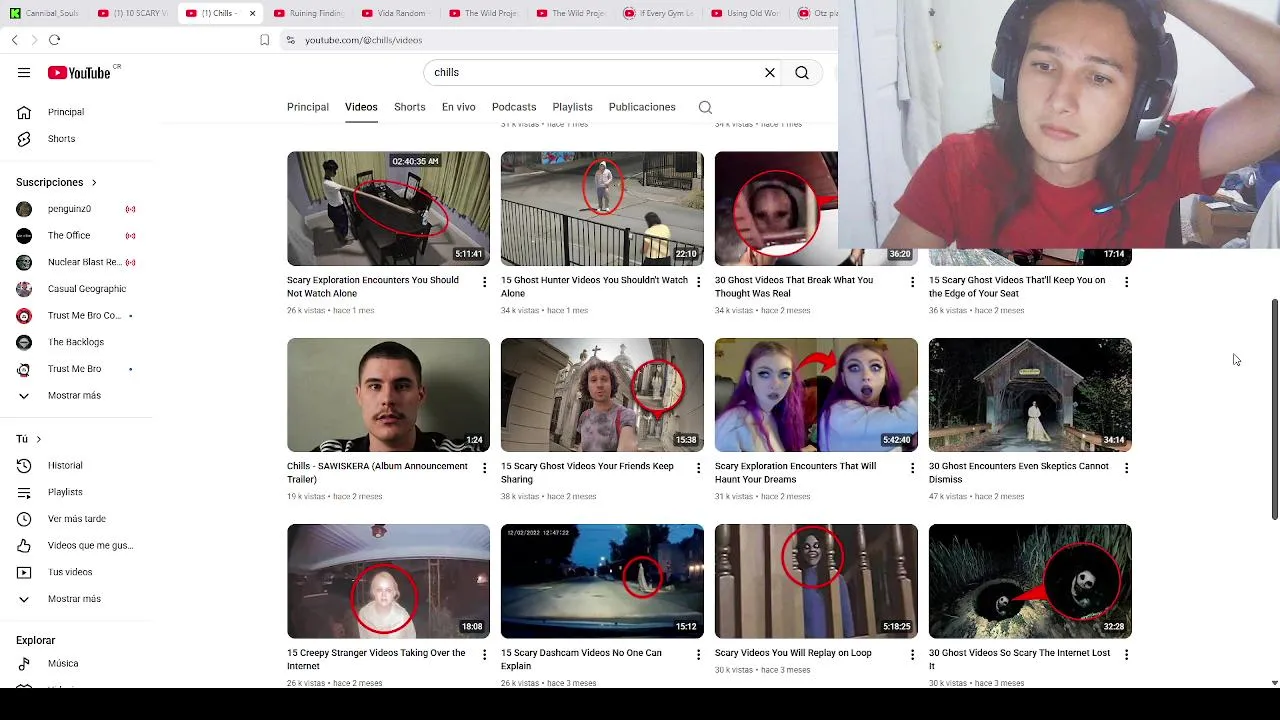1280x720 pixels.
Task: Open options for 15 Scary Ghost Videos That'll Keep You
Action: click(x=1126, y=282)
